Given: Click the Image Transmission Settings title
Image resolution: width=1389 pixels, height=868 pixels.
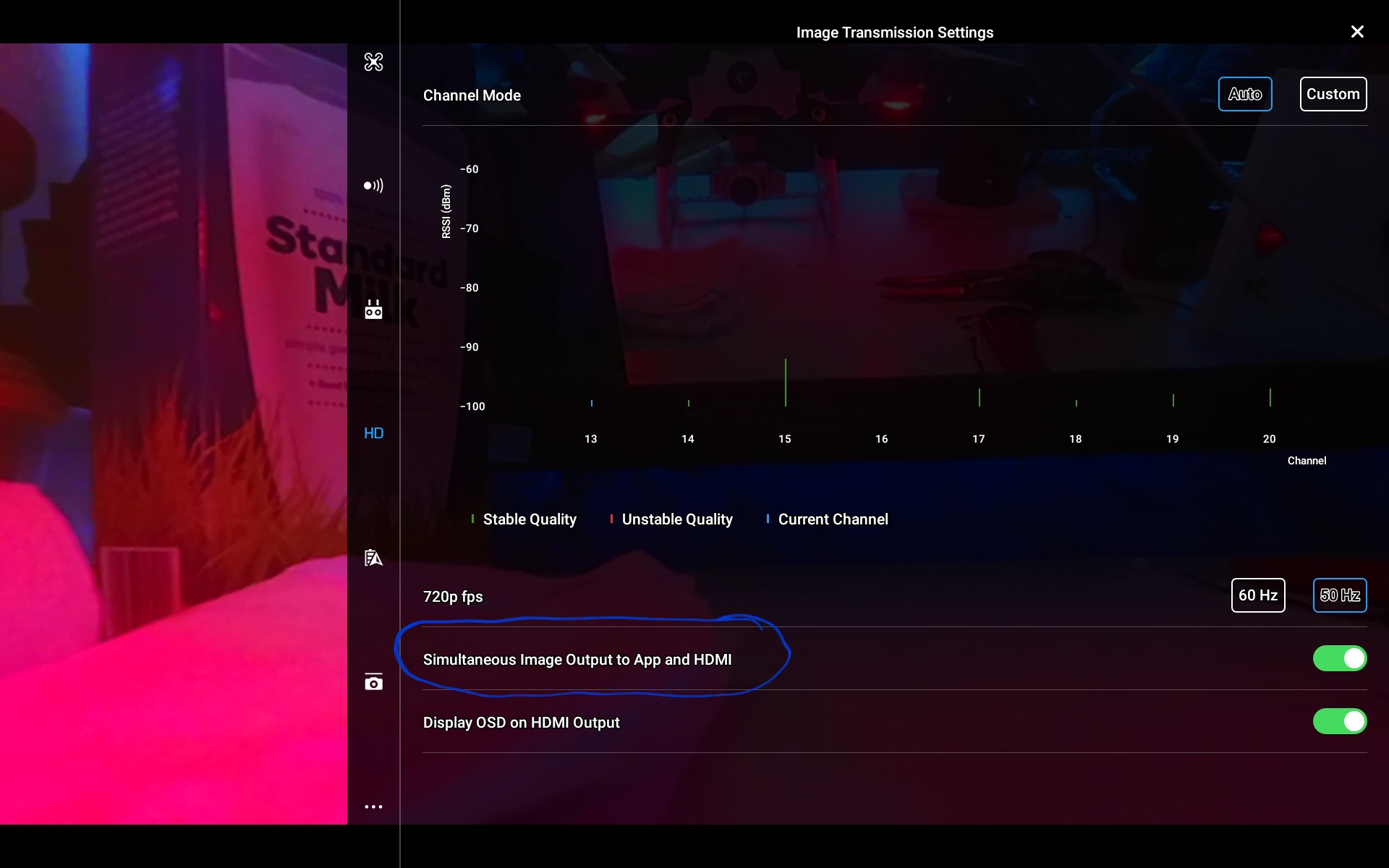Looking at the screenshot, I should pos(895,33).
